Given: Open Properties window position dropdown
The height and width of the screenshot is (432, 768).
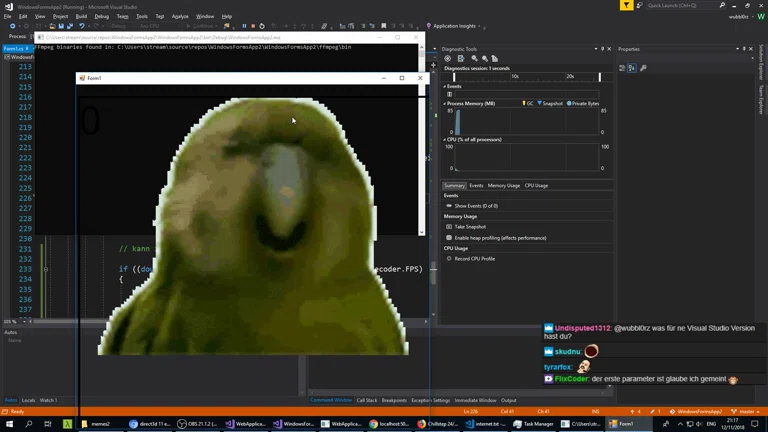Looking at the screenshot, I should click(737, 49).
